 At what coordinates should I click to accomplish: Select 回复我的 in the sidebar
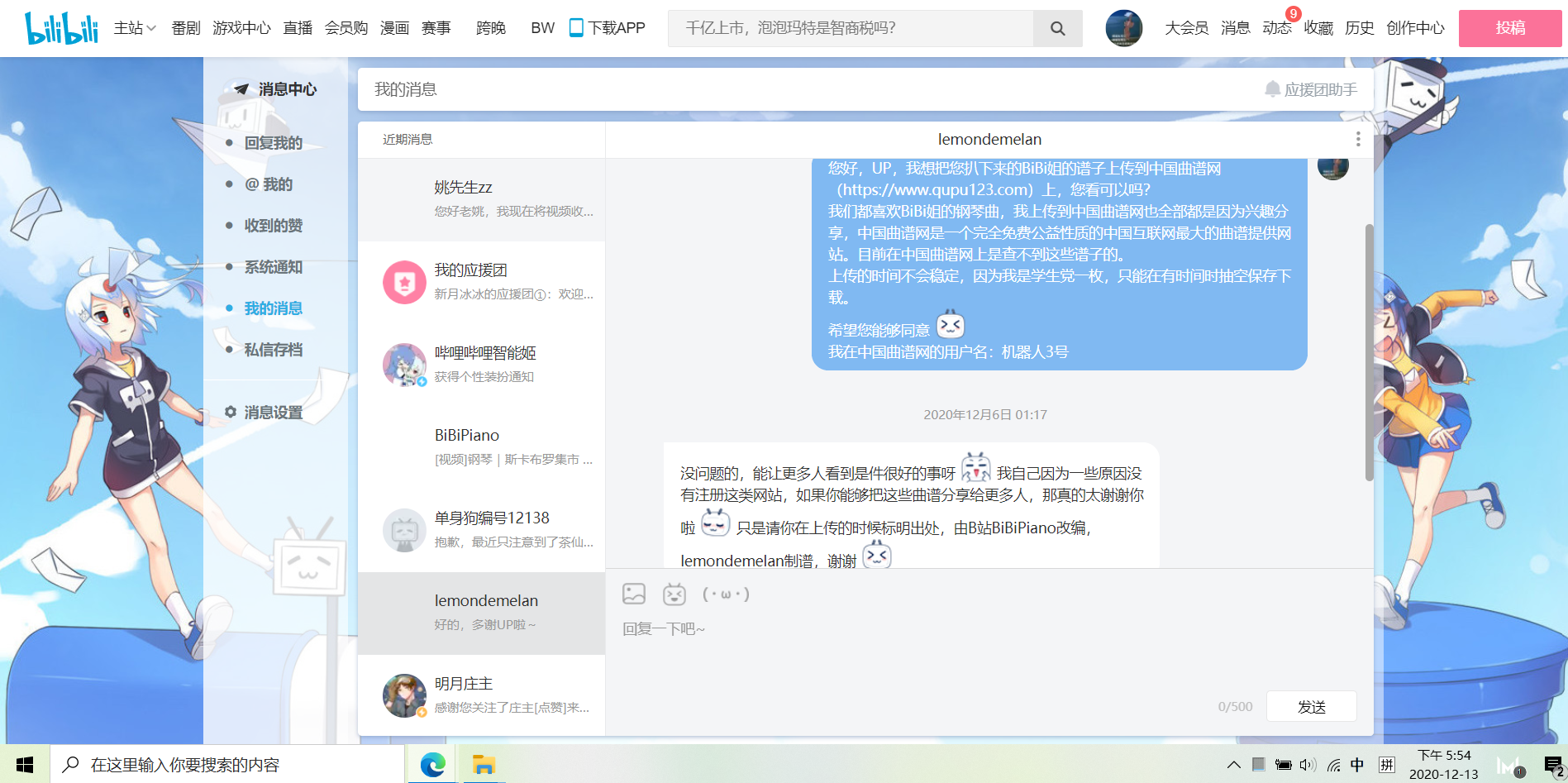(273, 143)
